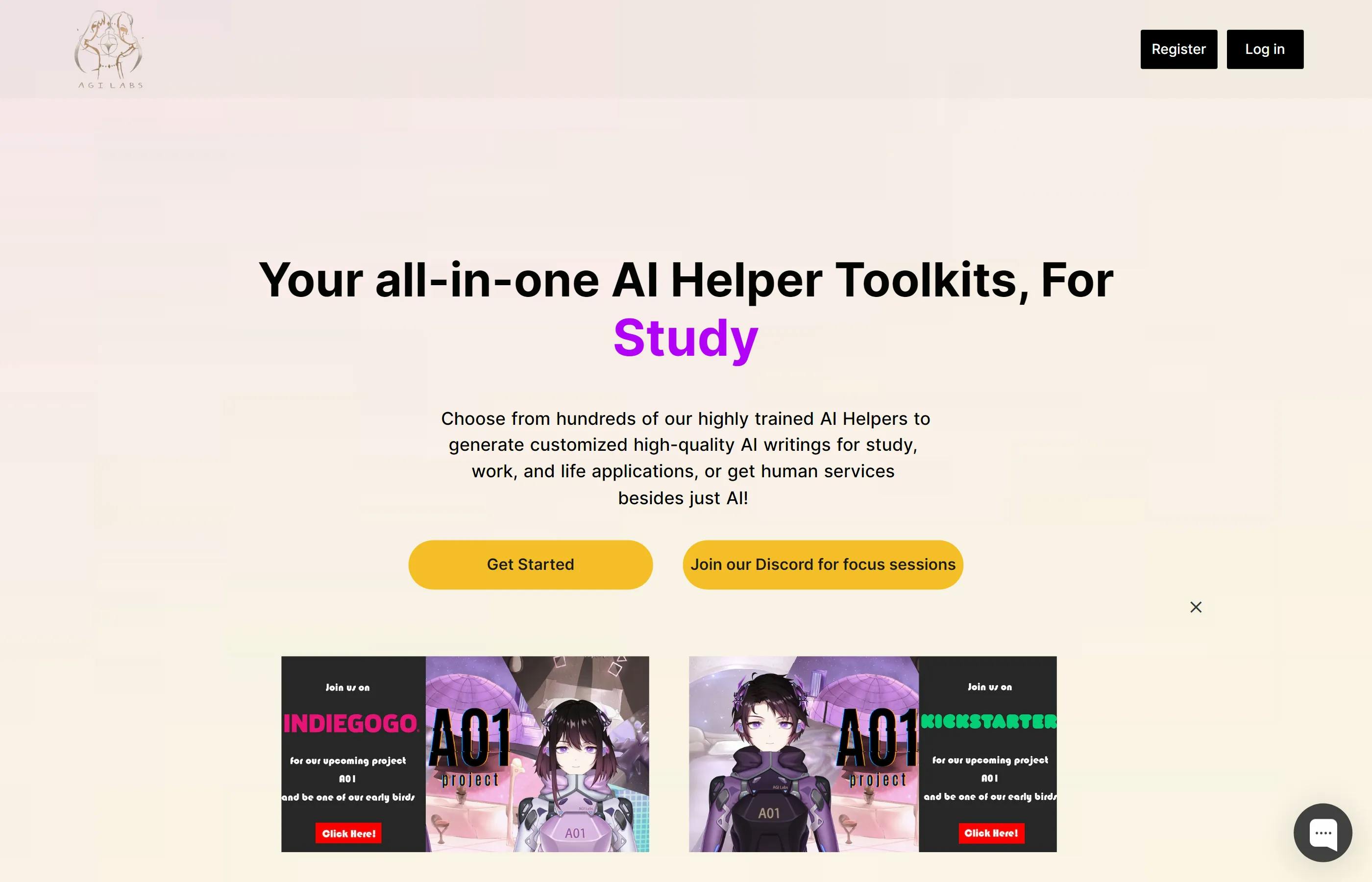The image size is (1372, 882).
Task: Click the pink INDIEGOGO logo text
Action: 351,723
